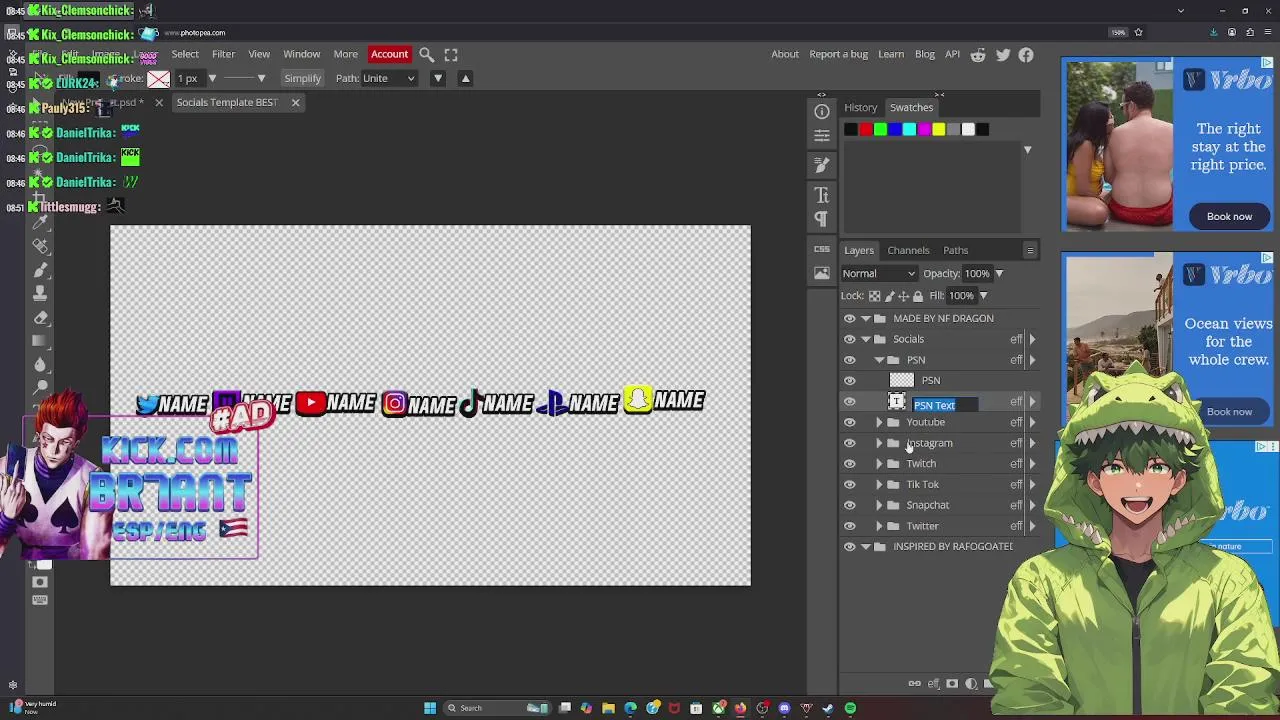Toggle fullscreen icon next to search
Image resolution: width=1280 pixels, height=720 pixels.
point(451,54)
